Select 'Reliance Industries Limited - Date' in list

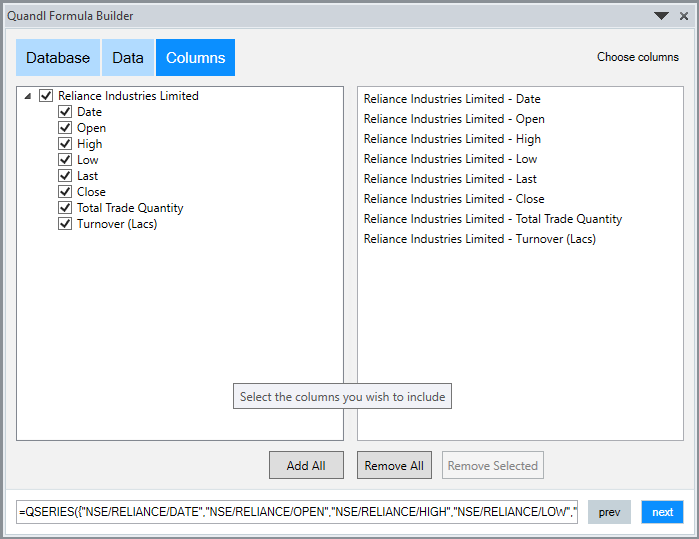coord(452,99)
